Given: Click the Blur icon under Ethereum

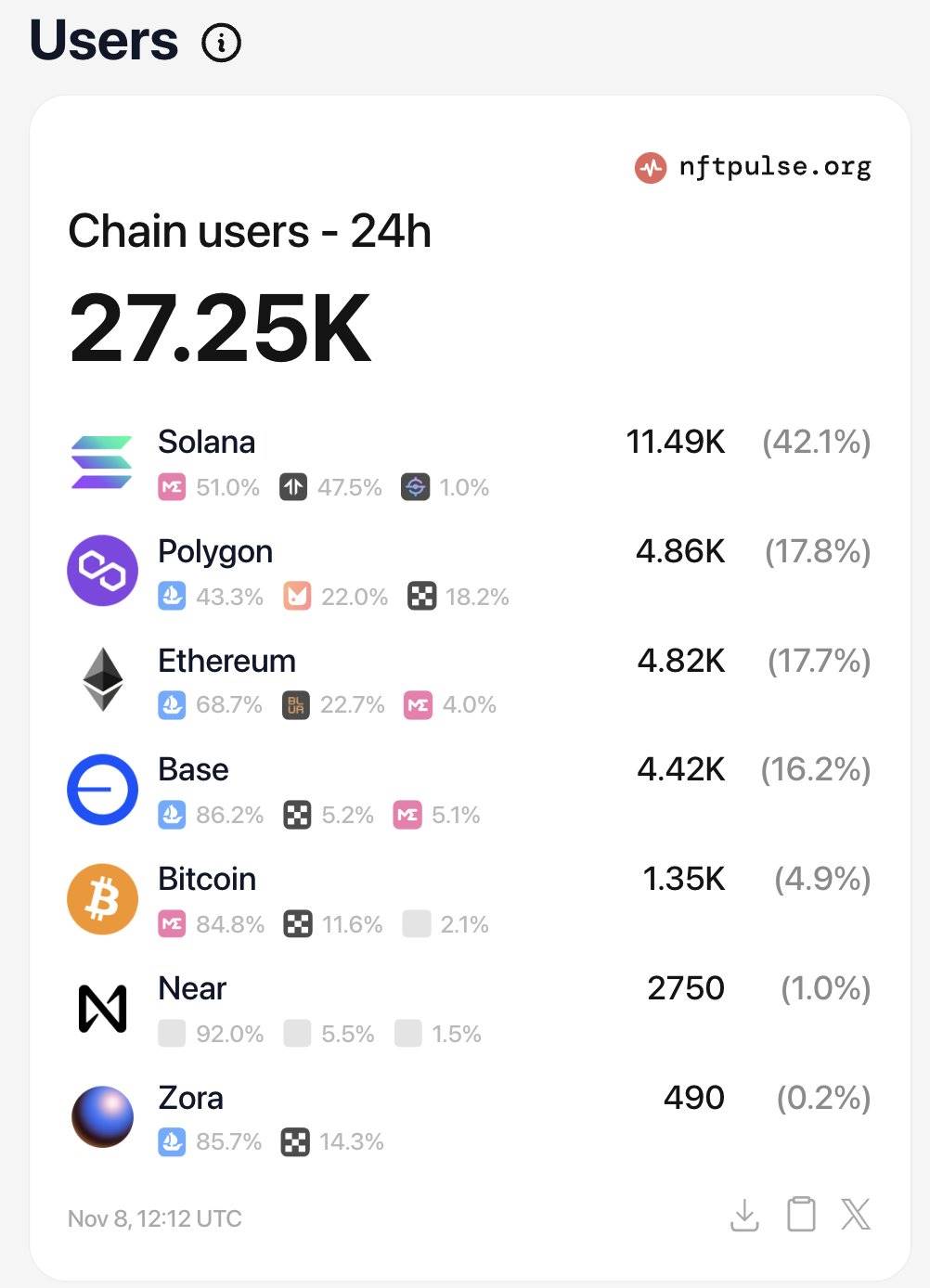Looking at the screenshot, I should [x=296, y=705].
